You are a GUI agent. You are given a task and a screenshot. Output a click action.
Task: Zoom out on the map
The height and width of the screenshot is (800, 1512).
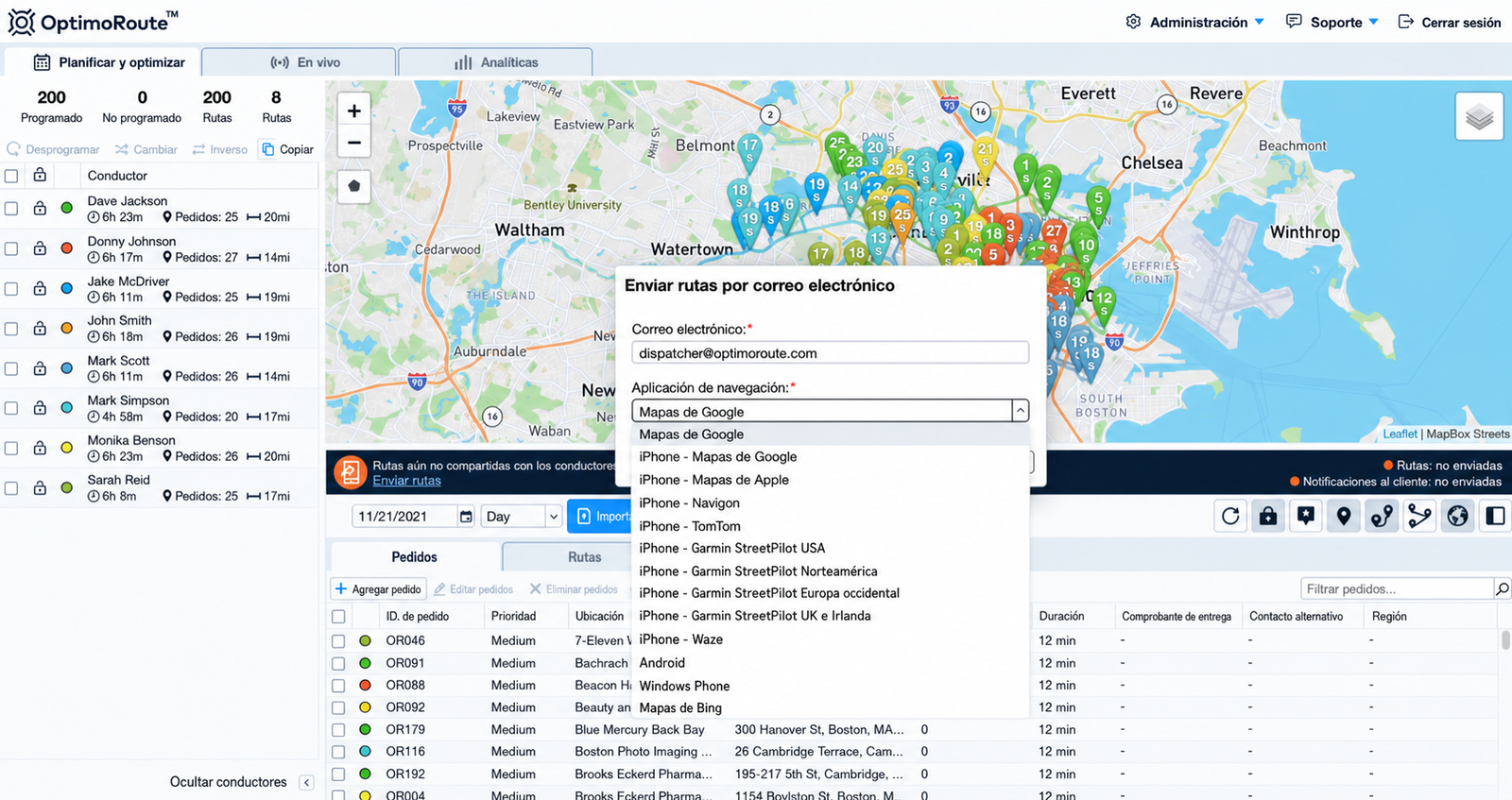[x=354, y=143]
